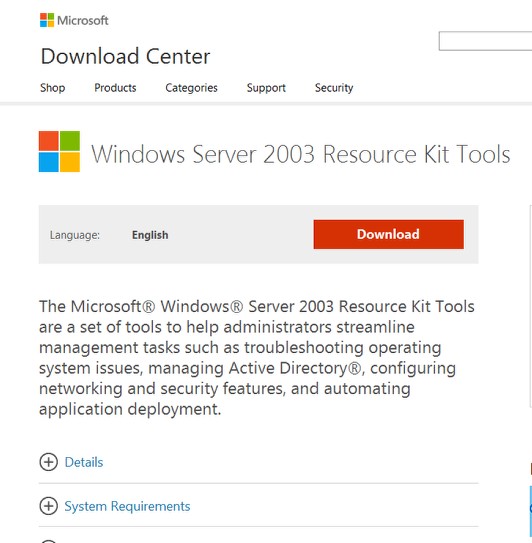This screenshot has width=532, height=543.
Task: Open the Support menu
Action: click(266, 88)
